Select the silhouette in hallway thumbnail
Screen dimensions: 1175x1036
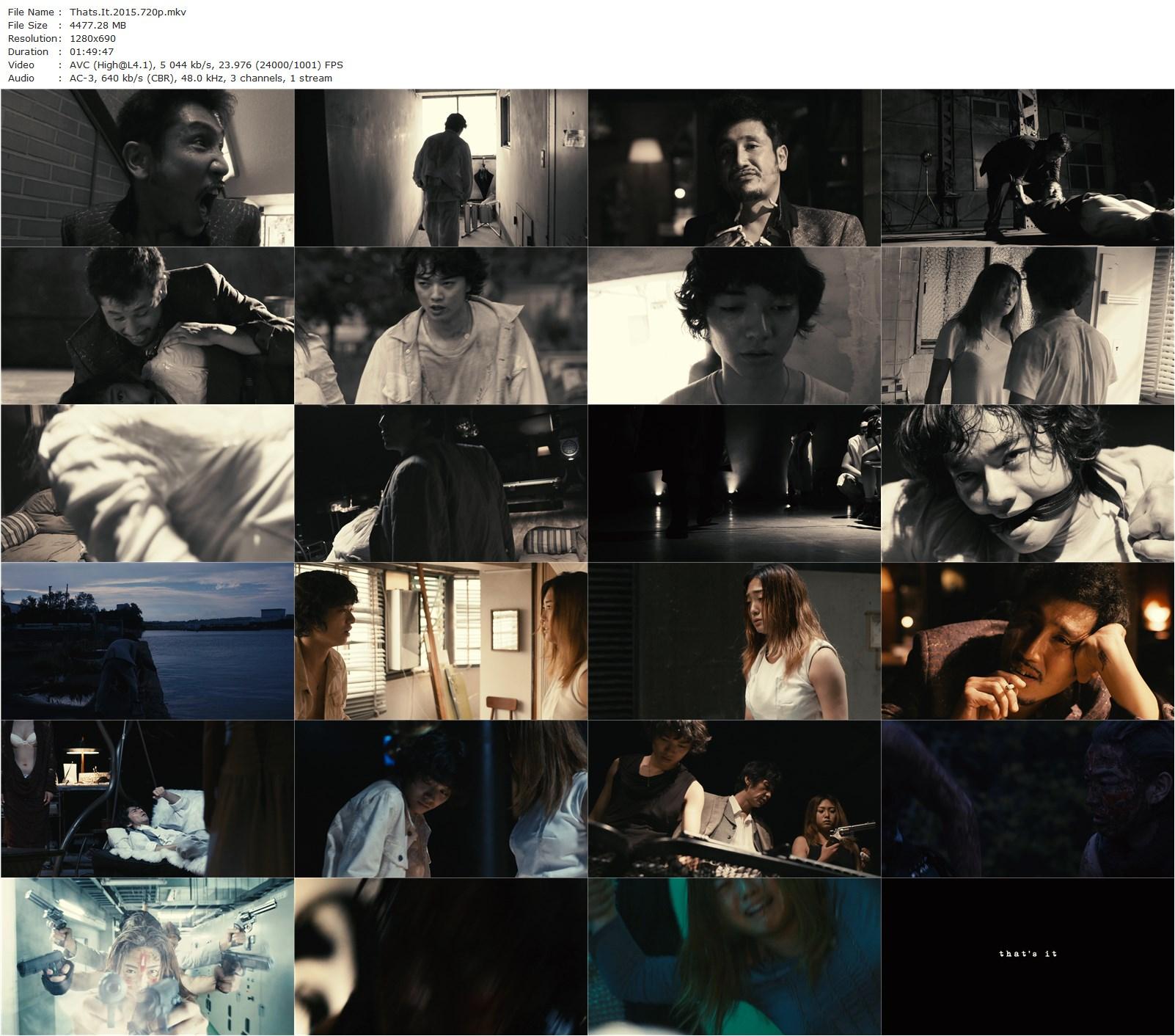tap(441, 168)
